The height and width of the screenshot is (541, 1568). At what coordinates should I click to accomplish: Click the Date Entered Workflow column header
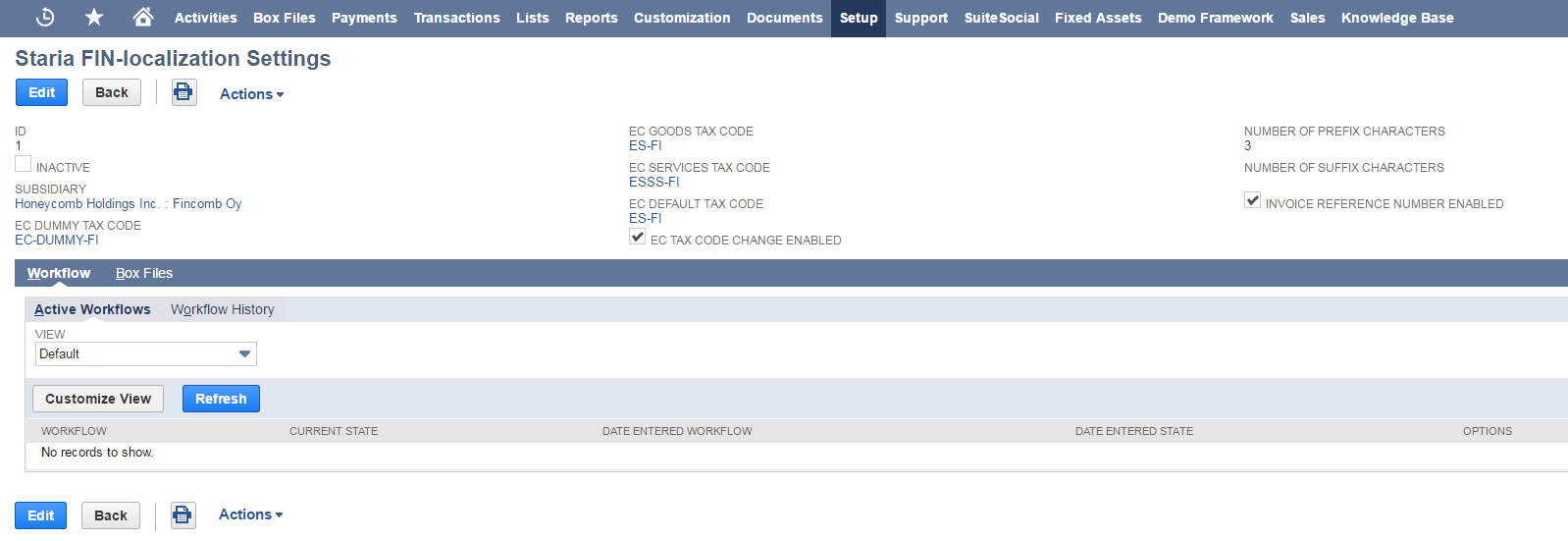[x=677, y=431]
